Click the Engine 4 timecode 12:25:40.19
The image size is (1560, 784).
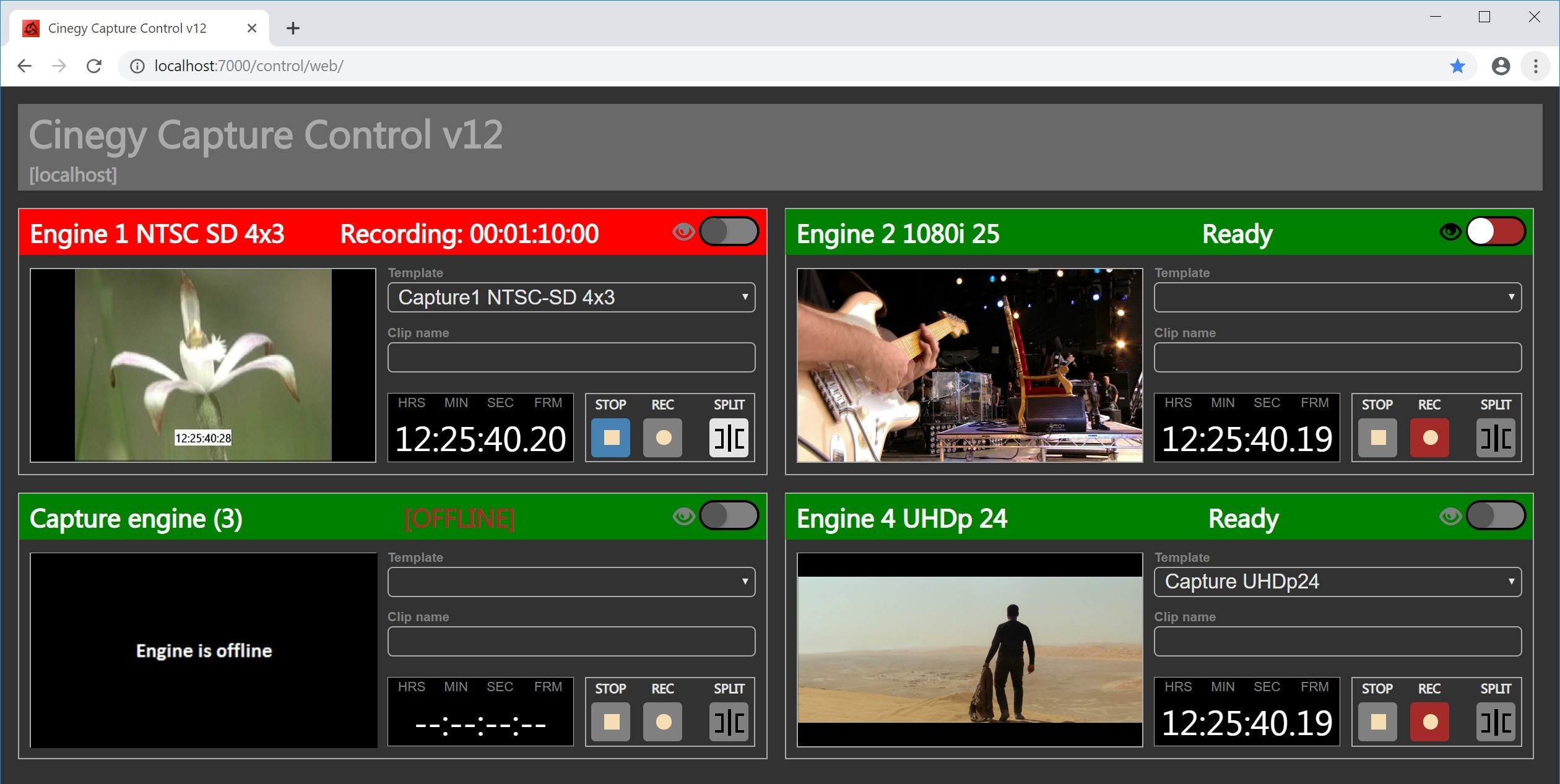tap(1247, 723)
